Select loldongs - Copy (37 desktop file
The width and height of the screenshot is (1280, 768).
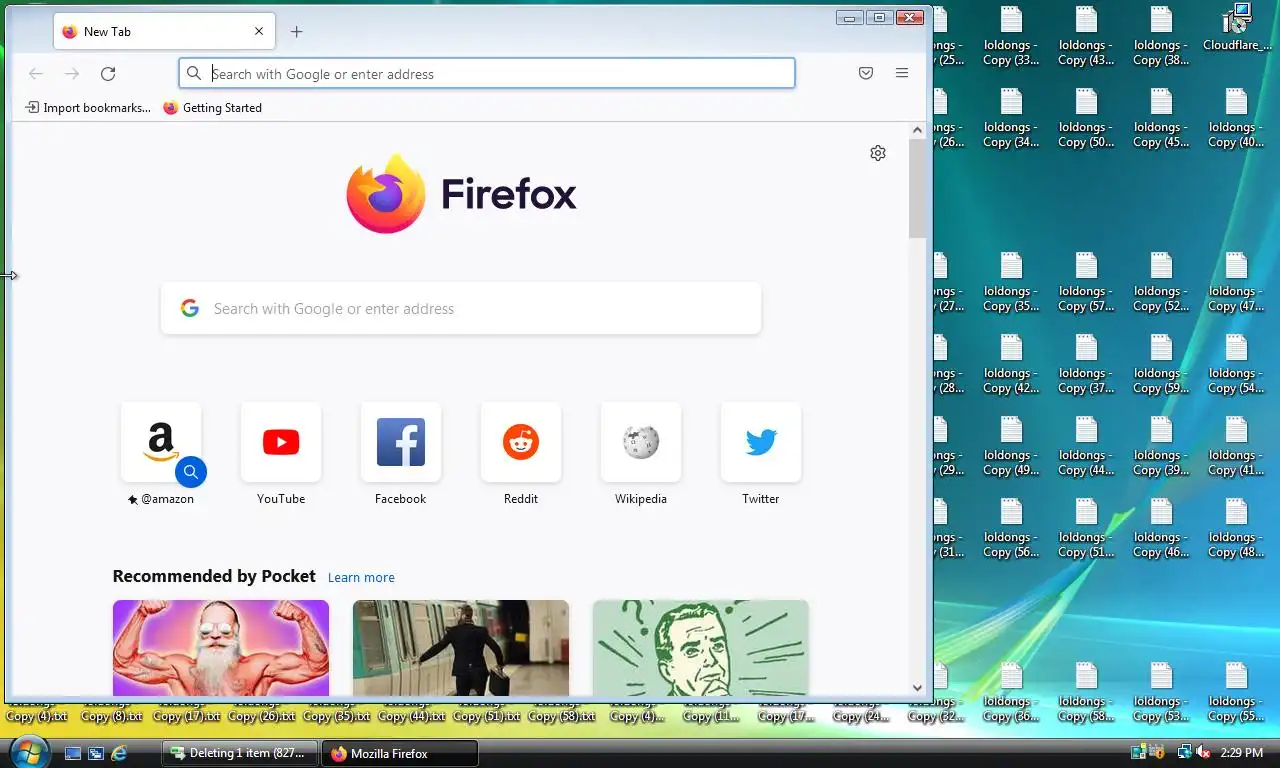1086,364
